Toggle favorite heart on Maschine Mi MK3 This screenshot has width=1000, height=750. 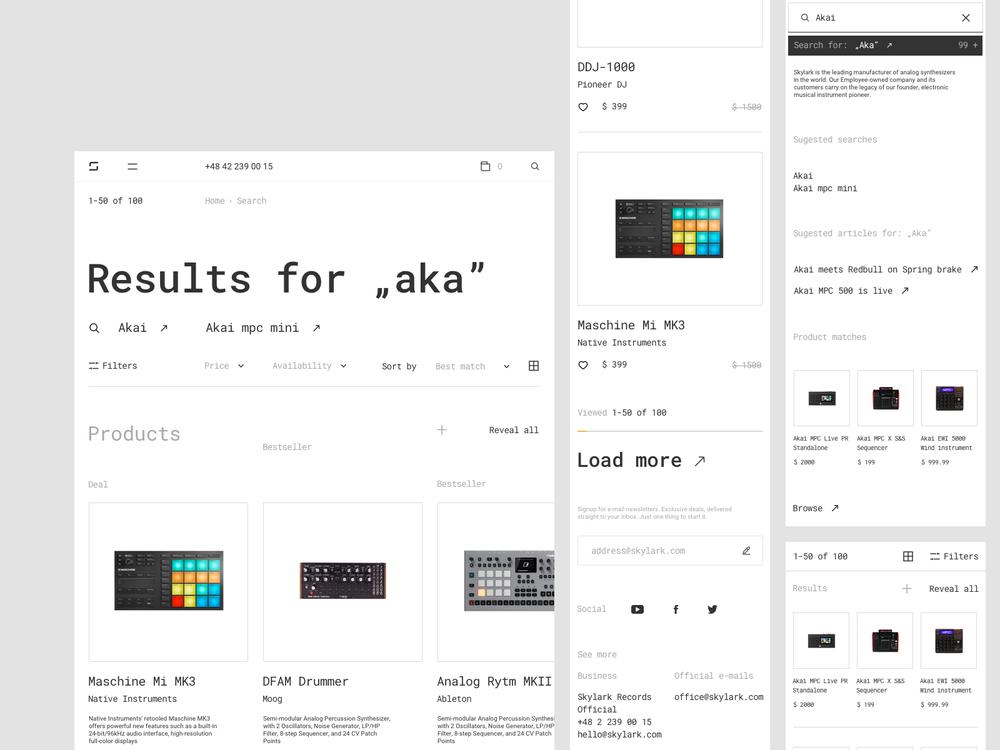pyautogui.click(x=583, y=365)
